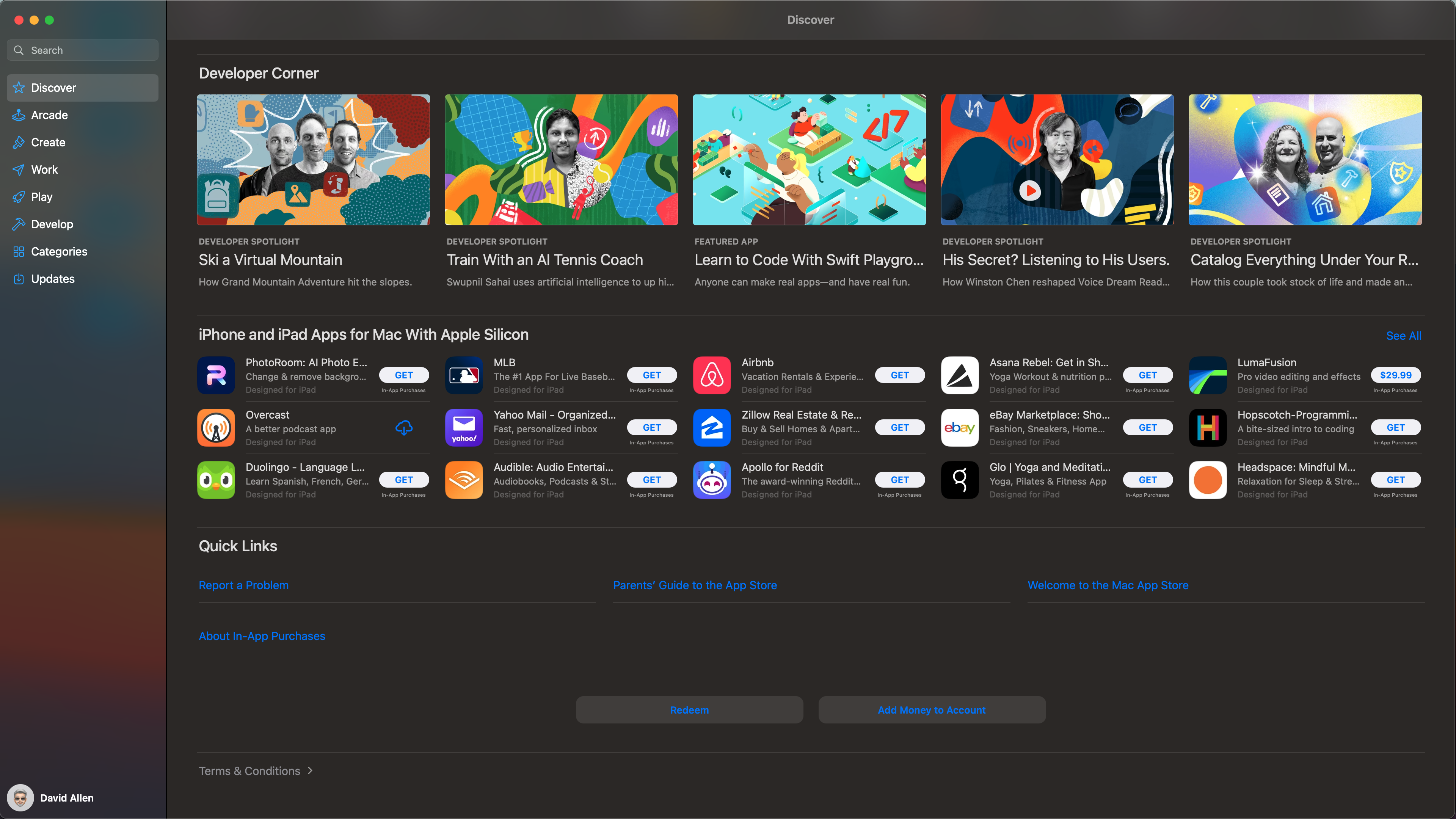Click the Hopscotch app icon
Viewport: 1456px width, 819px height.
[1207, 428]
